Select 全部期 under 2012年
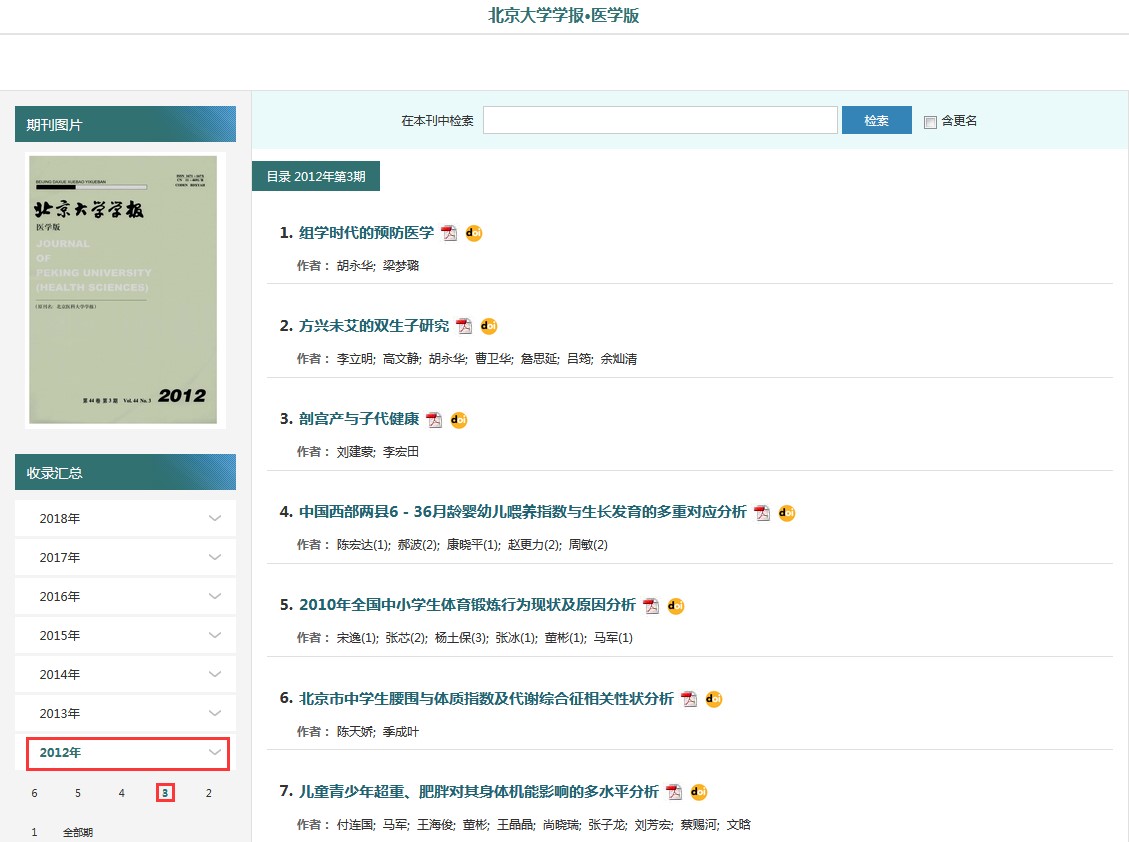 pos(78,832)
